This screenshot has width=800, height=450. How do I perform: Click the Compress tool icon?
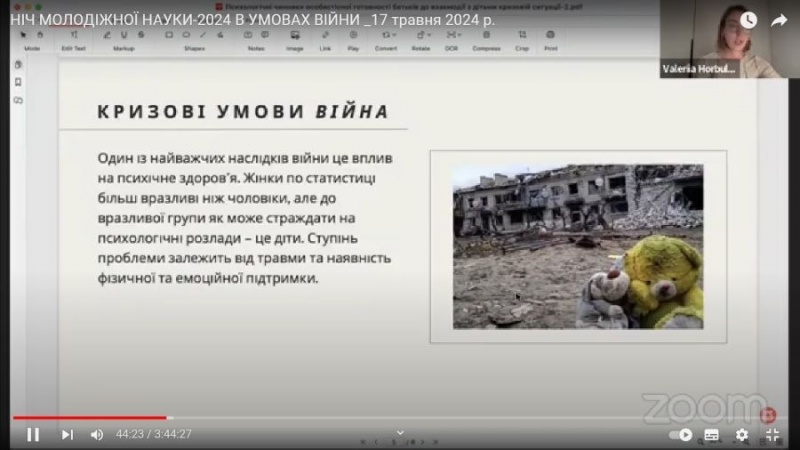[486, 37]
